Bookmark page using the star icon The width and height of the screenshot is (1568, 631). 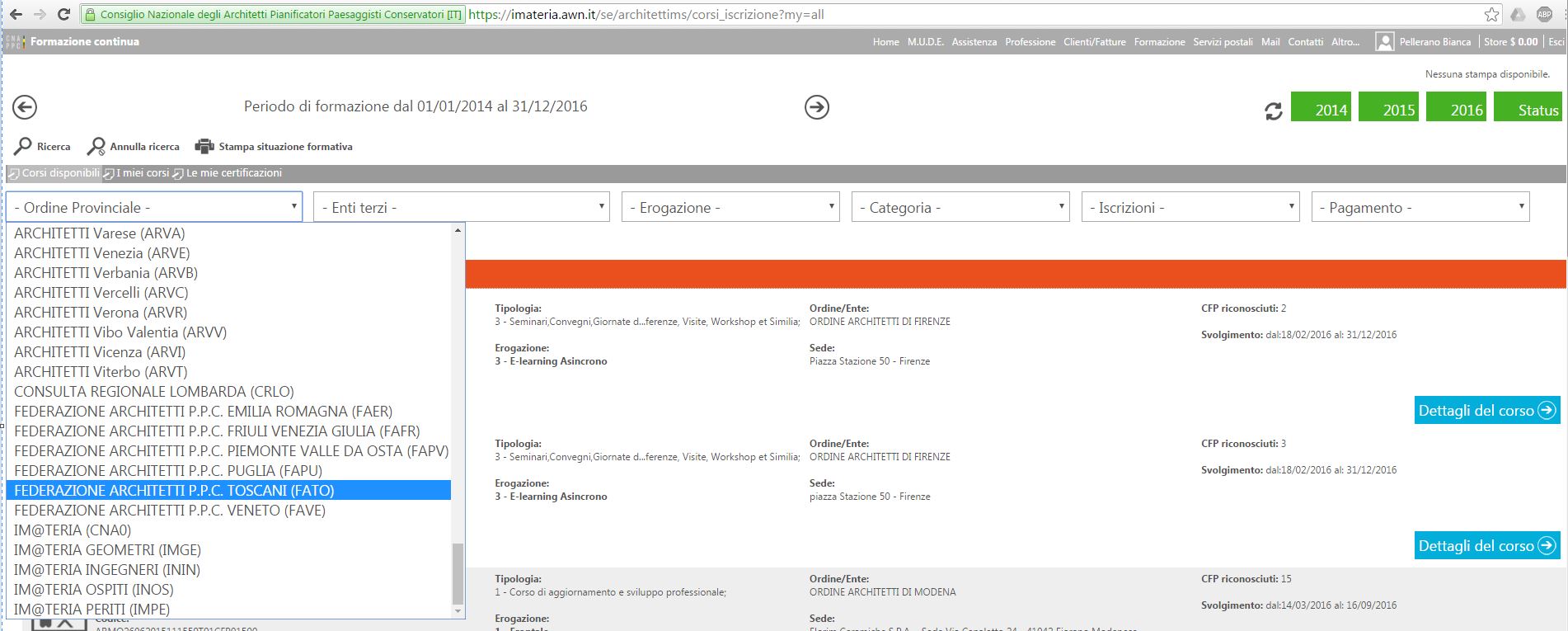1491,15
